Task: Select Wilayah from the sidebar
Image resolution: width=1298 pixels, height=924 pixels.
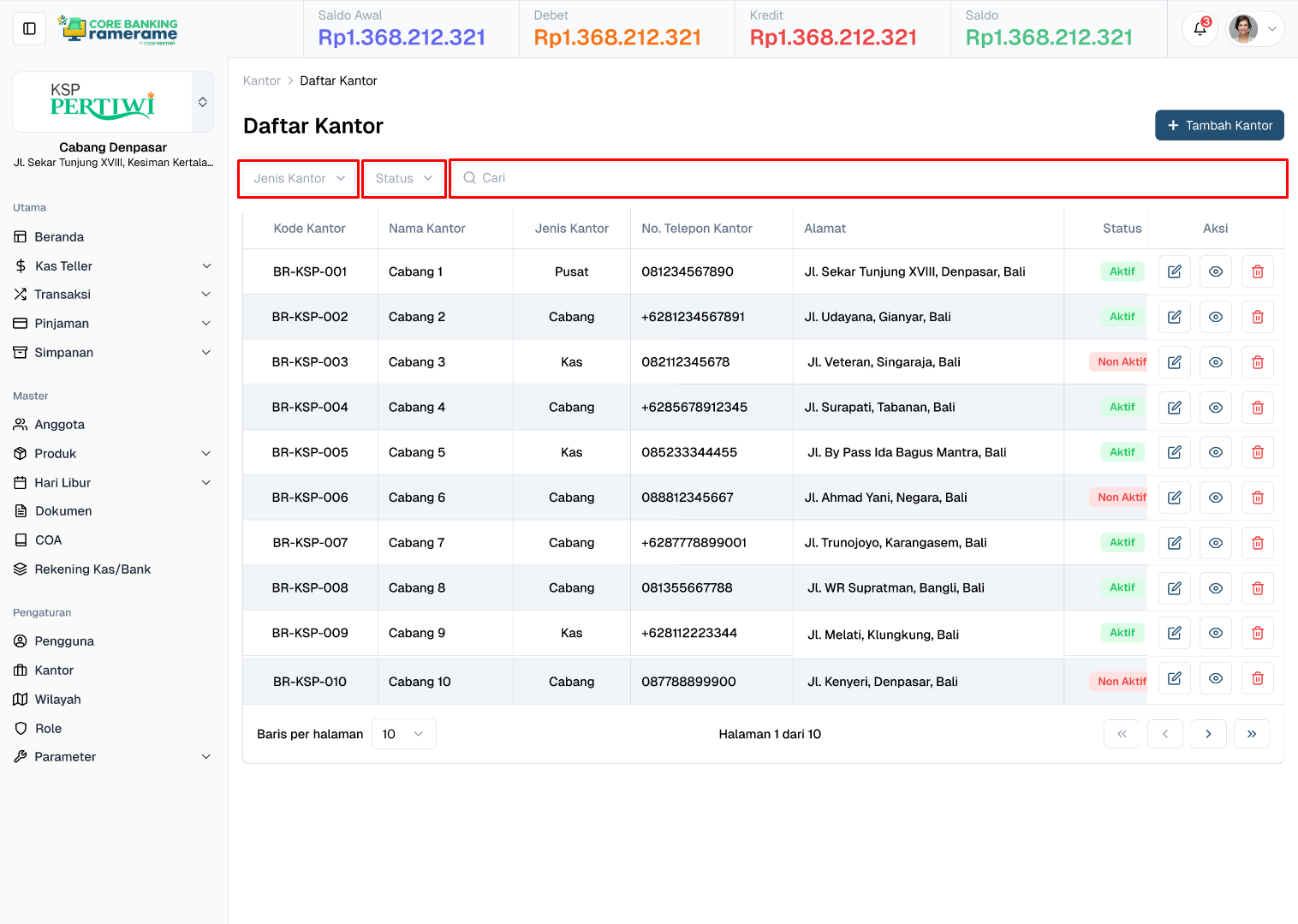Action: point(57,700)
